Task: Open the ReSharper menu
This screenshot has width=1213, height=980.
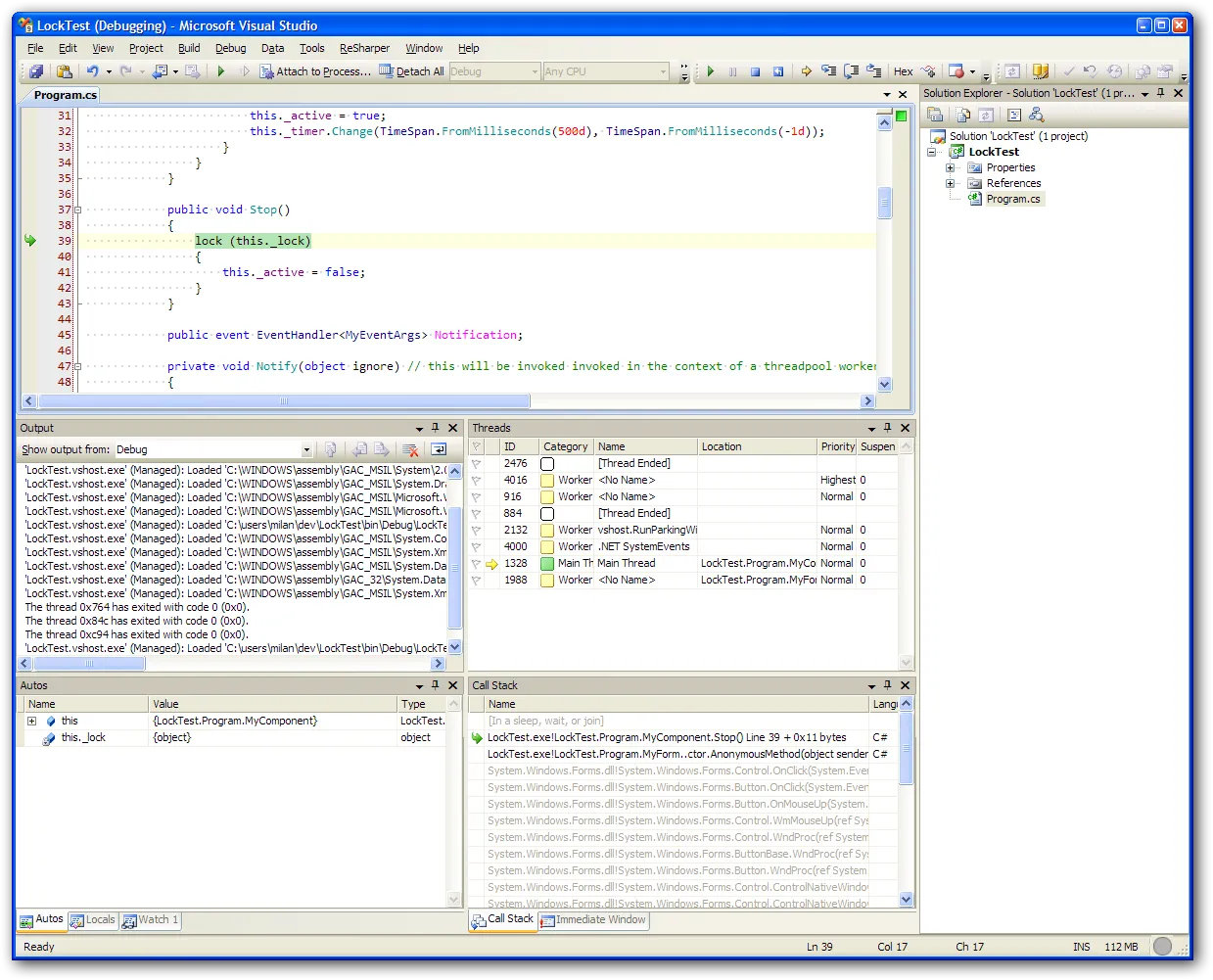Action: pos(364,48)
